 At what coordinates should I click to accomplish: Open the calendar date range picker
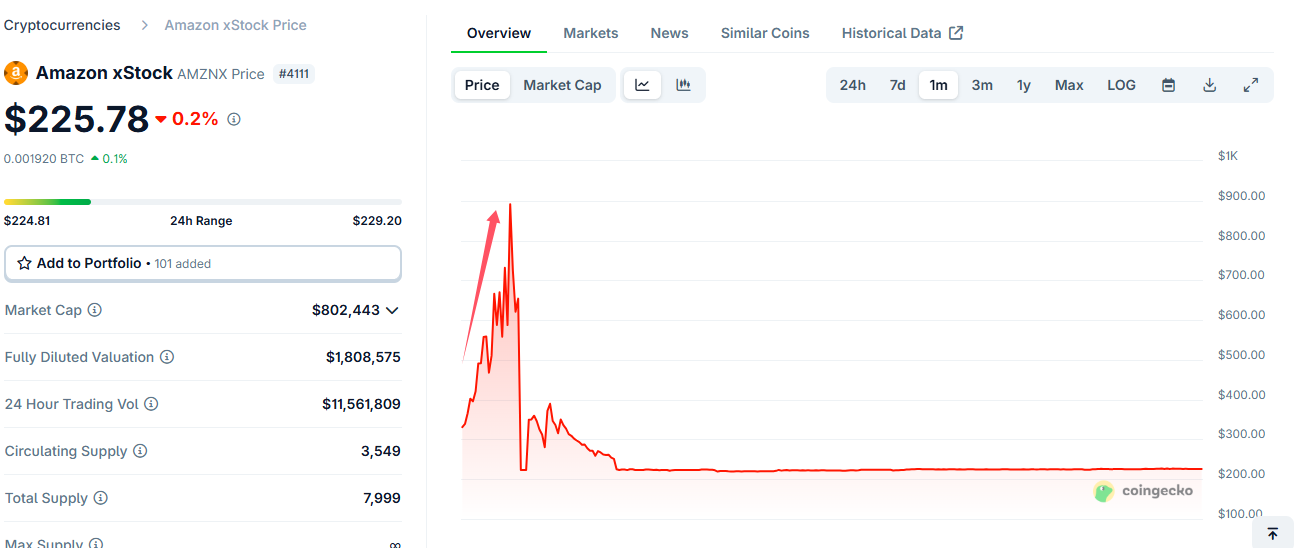[1168, 85]
